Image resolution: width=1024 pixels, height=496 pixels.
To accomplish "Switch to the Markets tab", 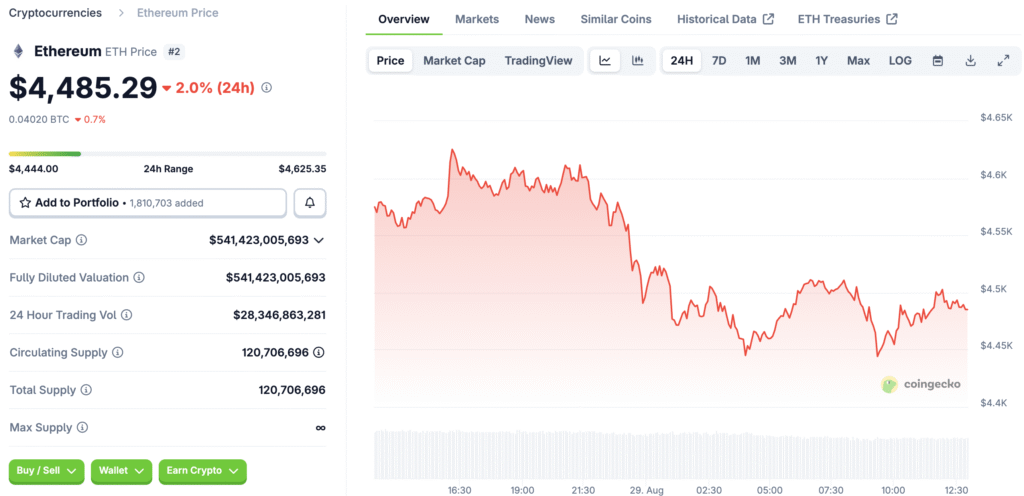I will tap(477, 19).
